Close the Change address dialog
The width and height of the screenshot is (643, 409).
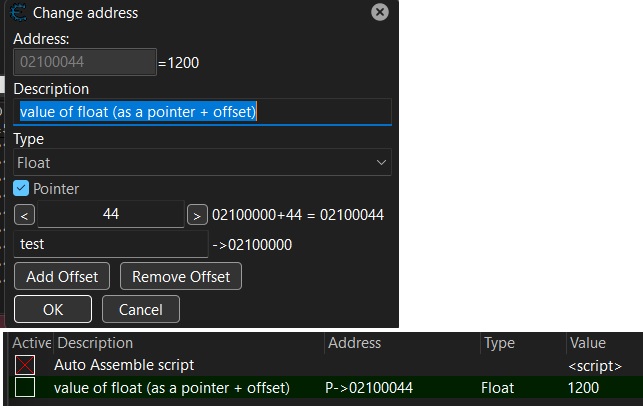(x=379, y=13)
